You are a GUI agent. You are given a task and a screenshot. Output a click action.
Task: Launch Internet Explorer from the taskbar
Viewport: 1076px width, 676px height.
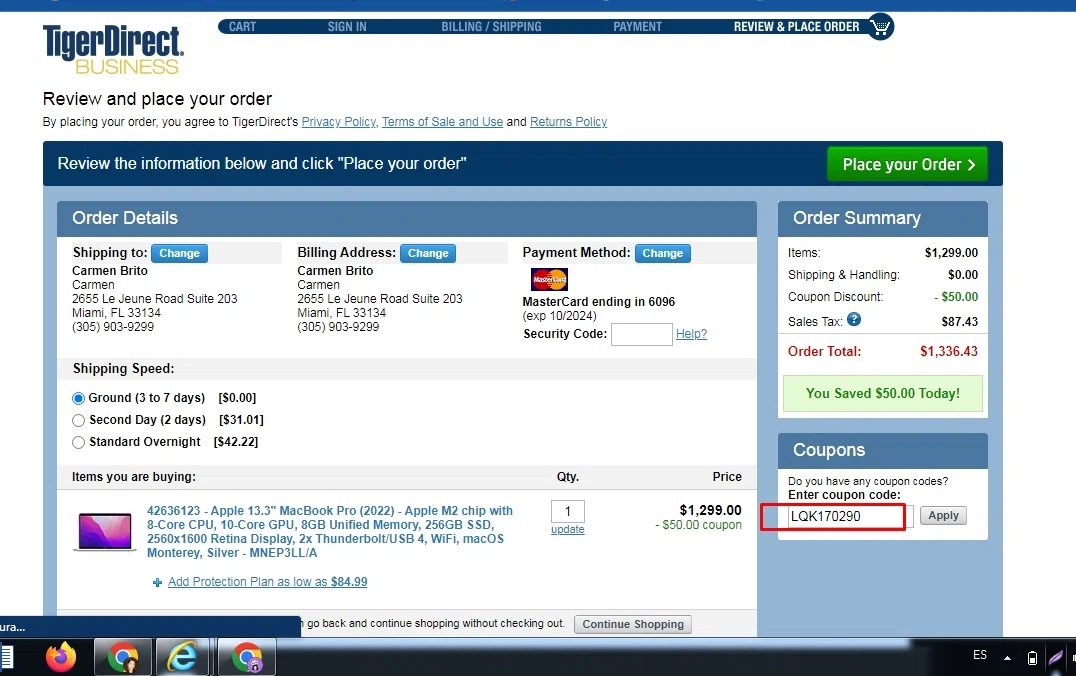point(183,657)
